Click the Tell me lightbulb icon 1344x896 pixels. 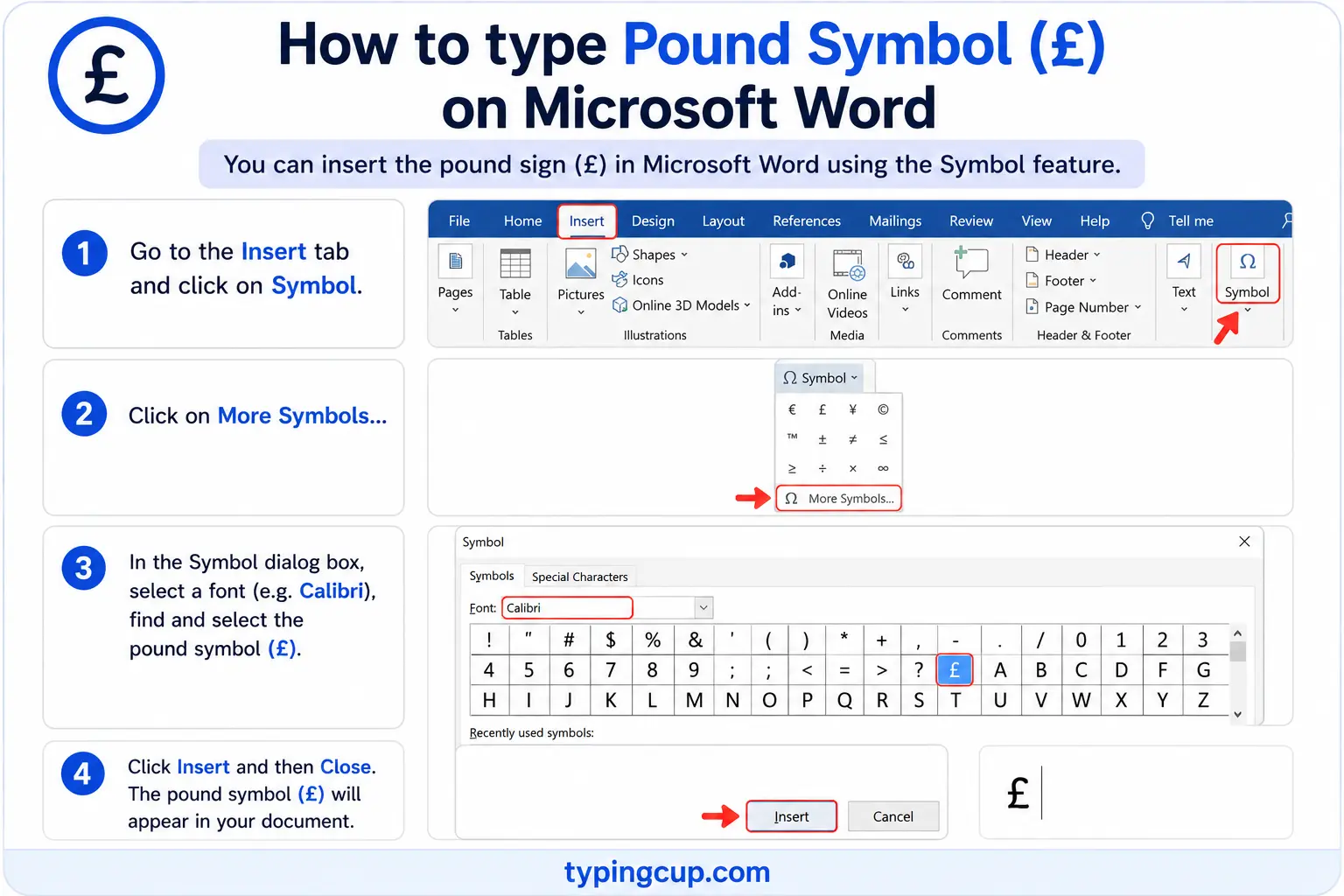pos(1148,220)
